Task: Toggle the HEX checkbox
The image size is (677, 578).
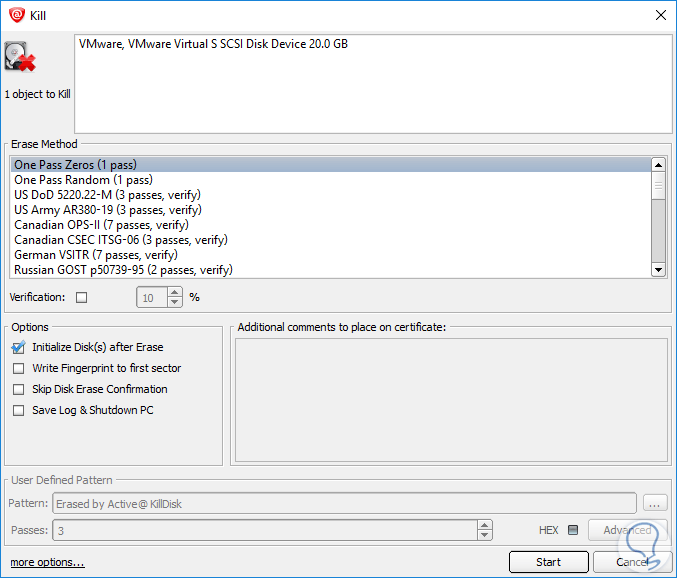Action: 573,530
